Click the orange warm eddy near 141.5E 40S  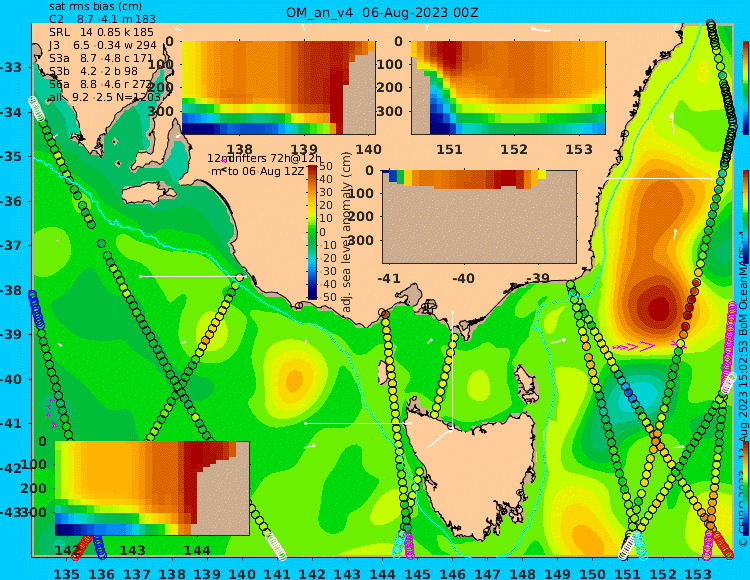click(294, 381)
